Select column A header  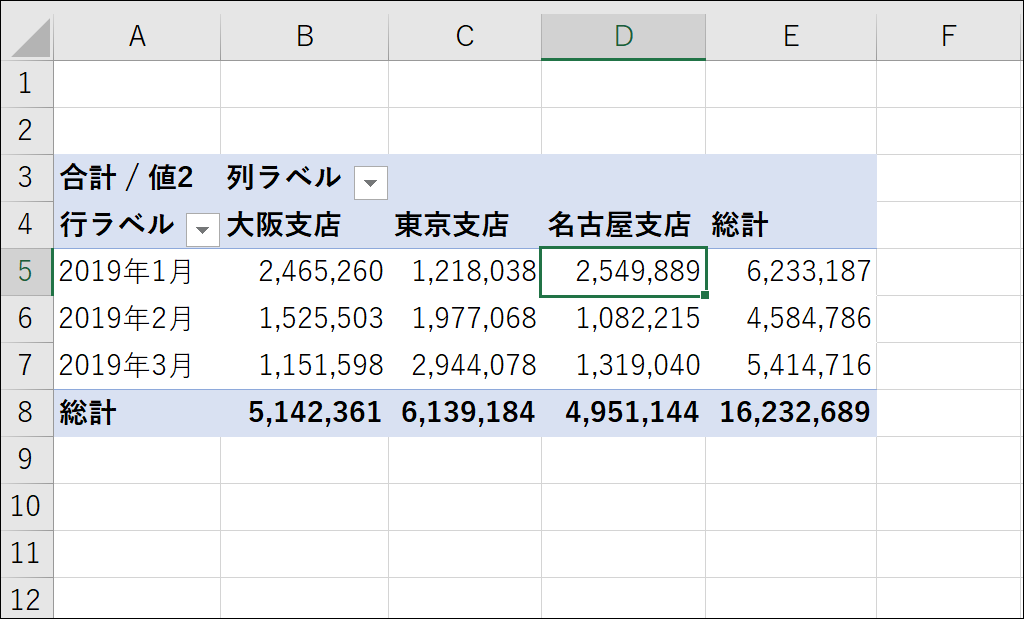(137, 37)
